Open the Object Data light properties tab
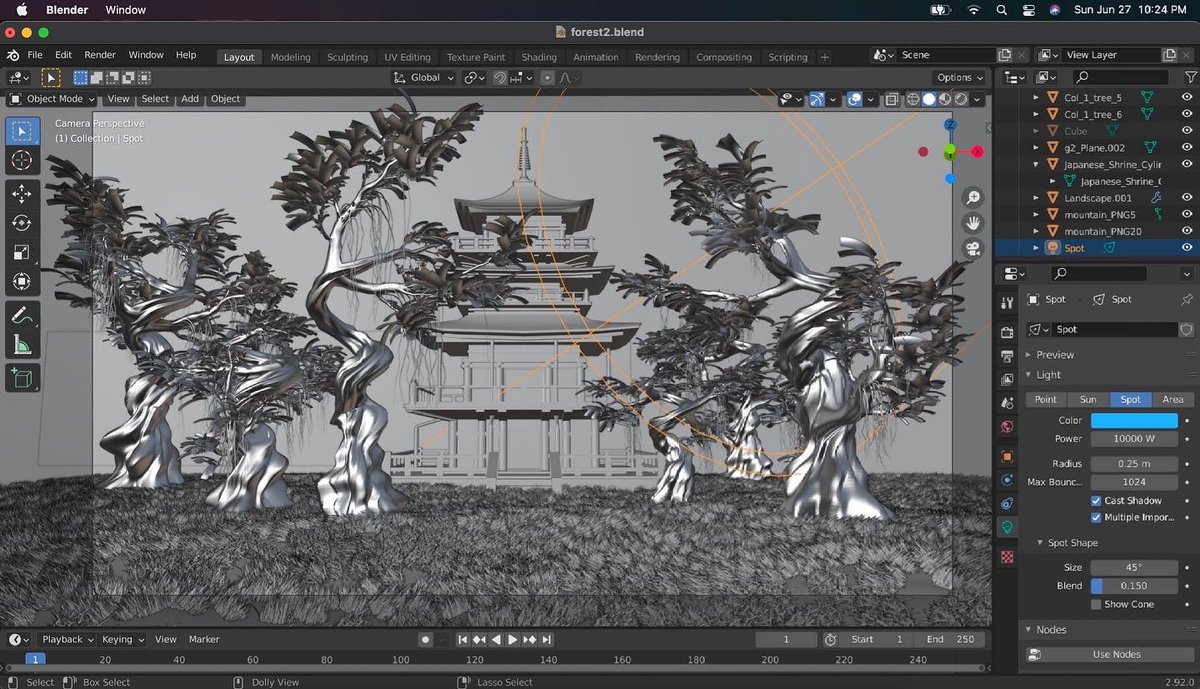The image size is (1200, 689). click(x=1007, y=527)
